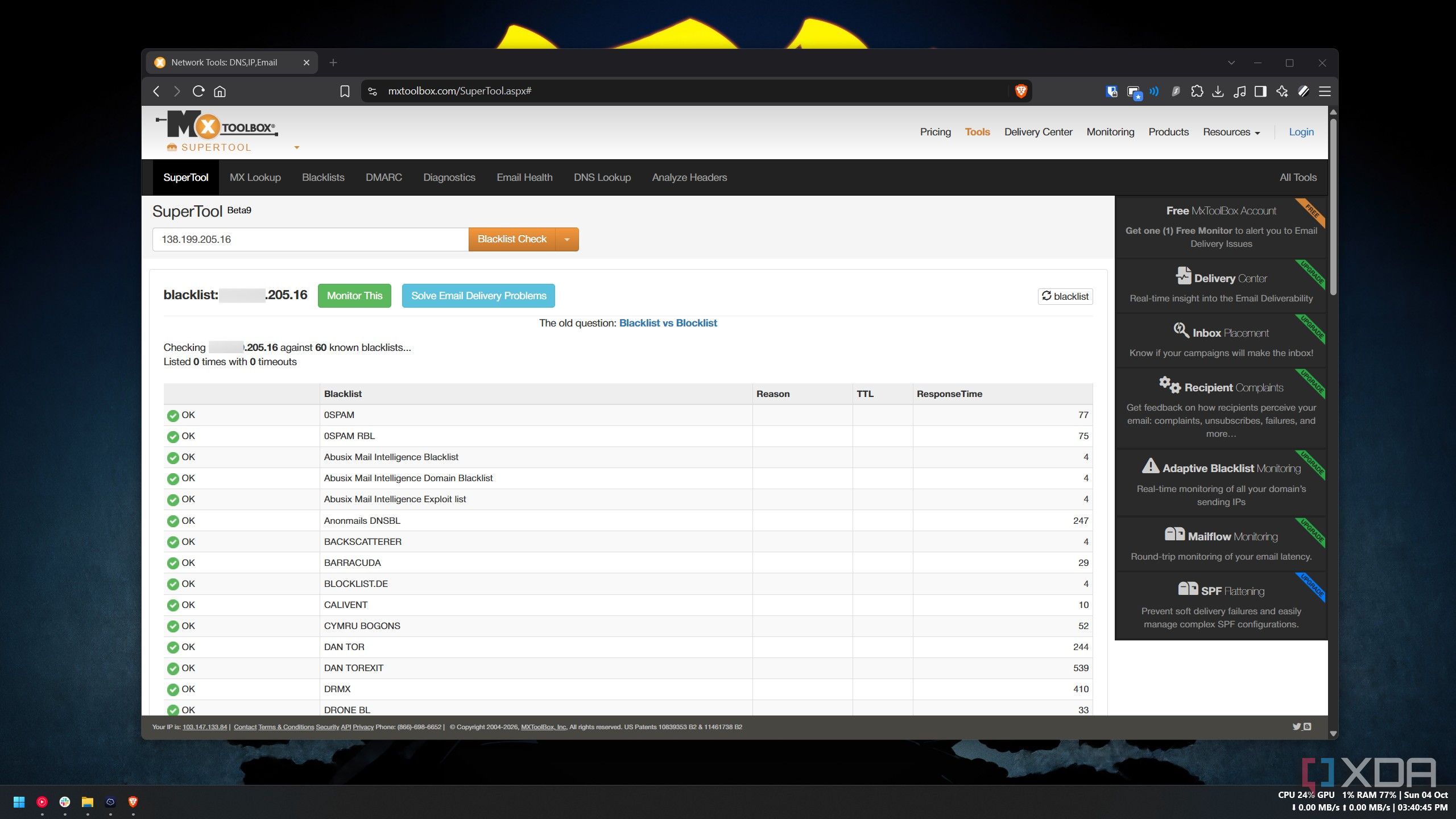Open browser hamburger menu
1456x819 pixels.
coord(1325,91)
